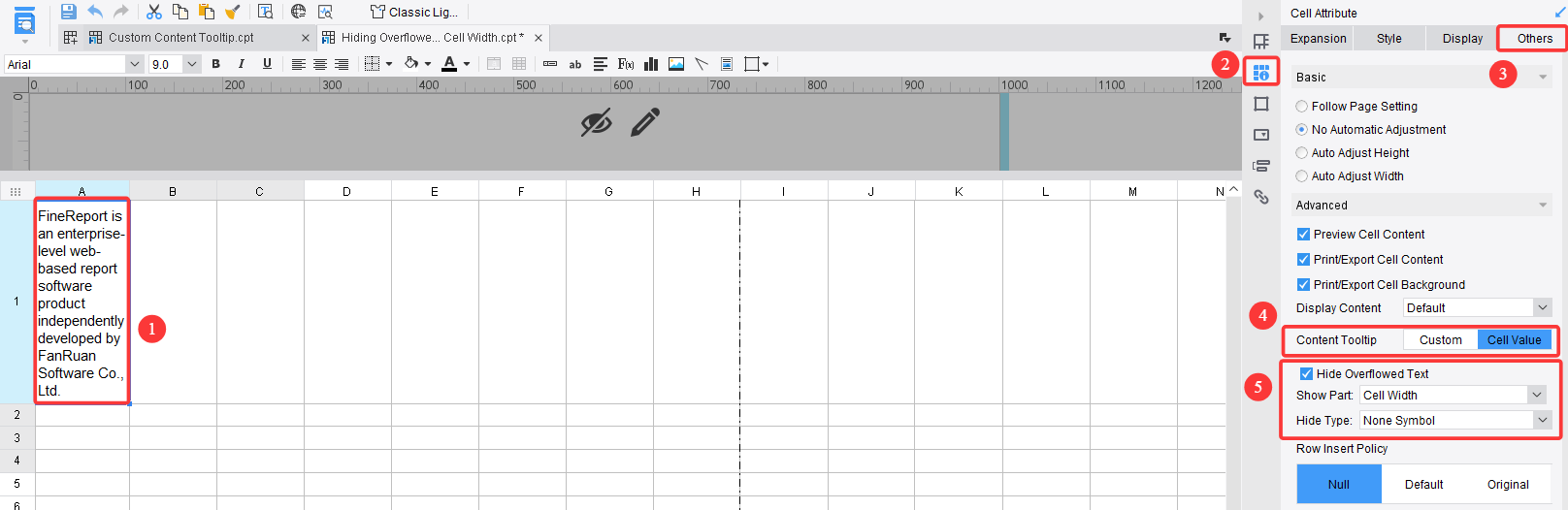The image size is (1568, 510).
Task: Select column B header
Action: (173, 191)
